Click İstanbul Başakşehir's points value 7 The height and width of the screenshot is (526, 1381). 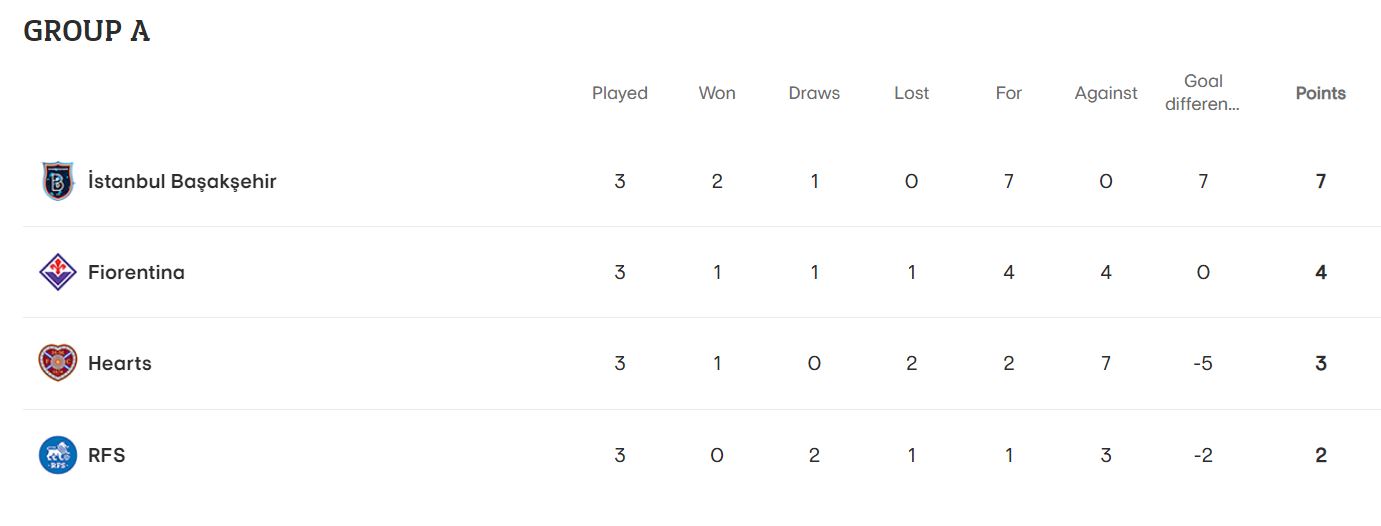point(1321,182)
